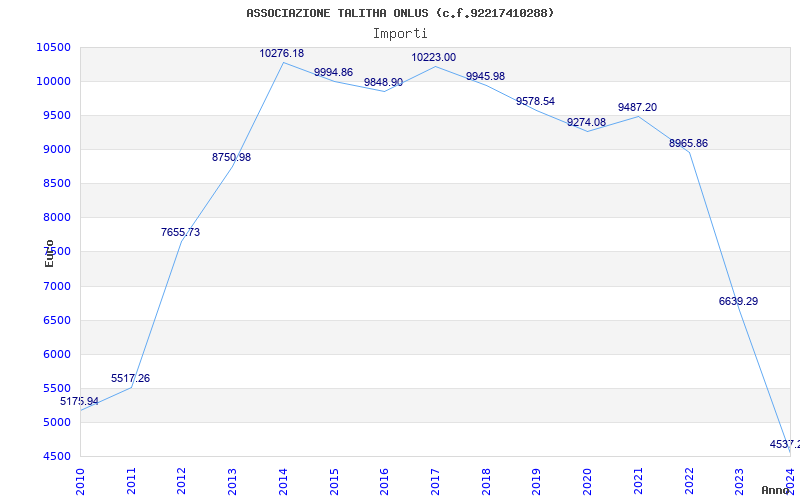Select data label 7655.73
Viewport: 800px width, 500px height.
coord(181,233)
